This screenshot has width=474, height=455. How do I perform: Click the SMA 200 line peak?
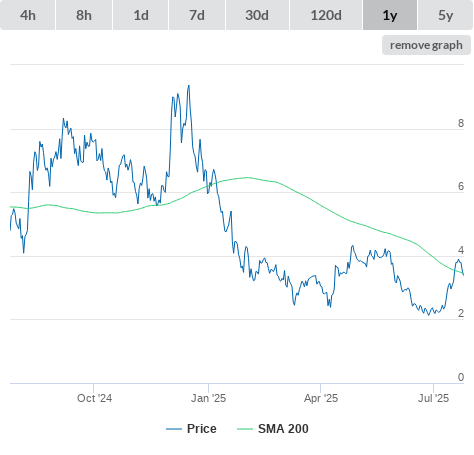point(248,177)
